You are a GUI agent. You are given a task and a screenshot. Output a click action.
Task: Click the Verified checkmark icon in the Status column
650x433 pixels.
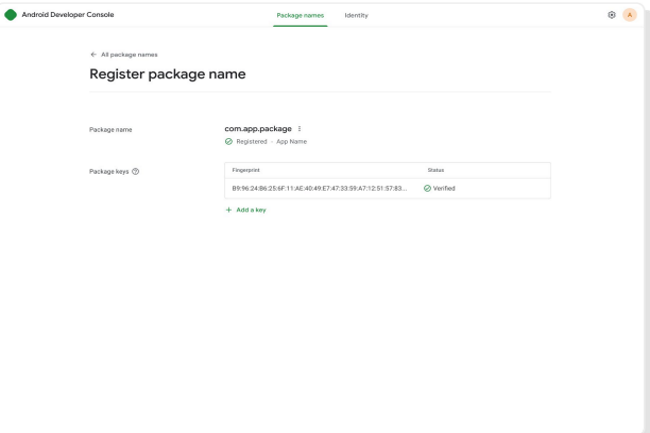coord(427,188)
